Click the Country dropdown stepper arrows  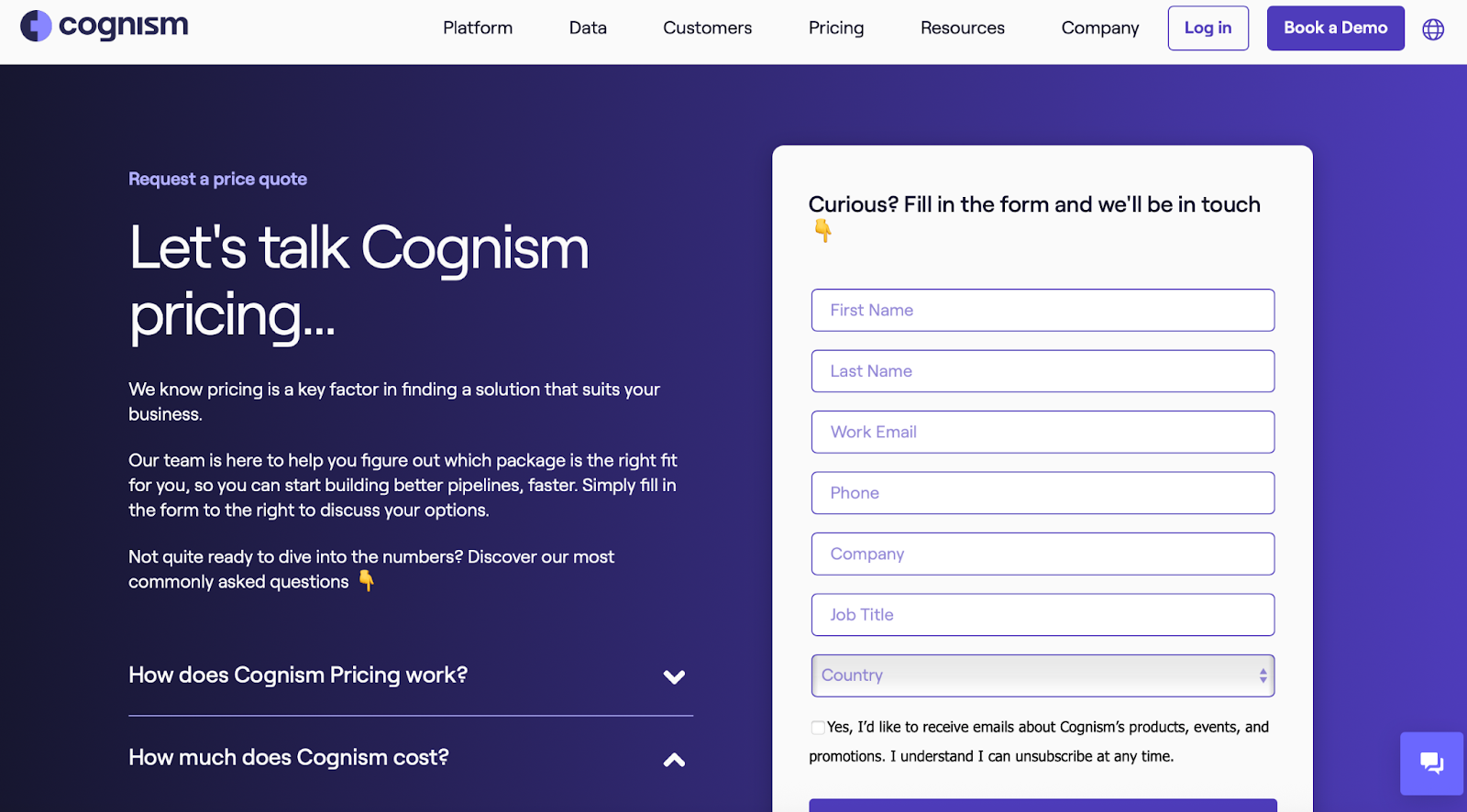[1264, 675]
